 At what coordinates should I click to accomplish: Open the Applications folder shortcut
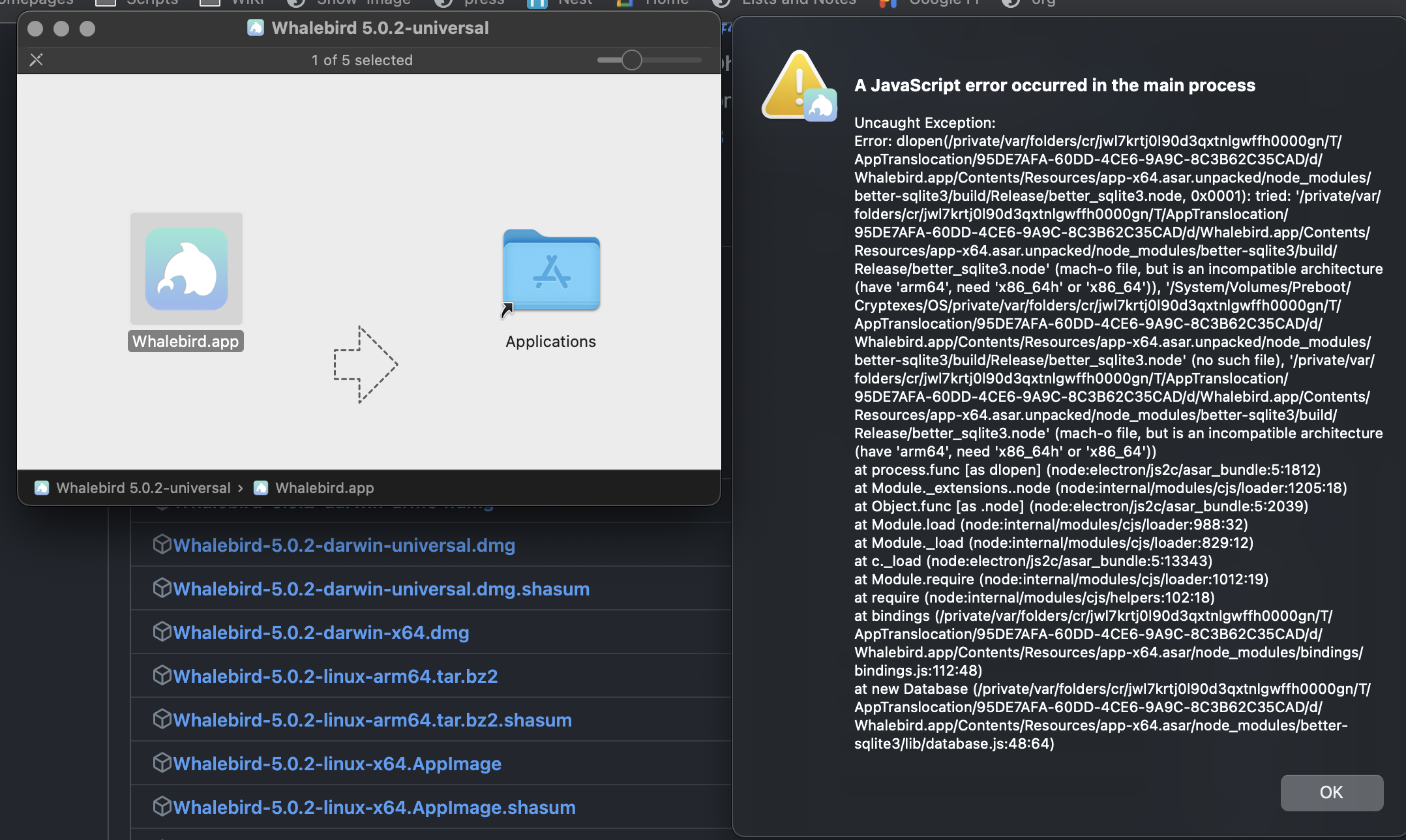click(551, 272)
